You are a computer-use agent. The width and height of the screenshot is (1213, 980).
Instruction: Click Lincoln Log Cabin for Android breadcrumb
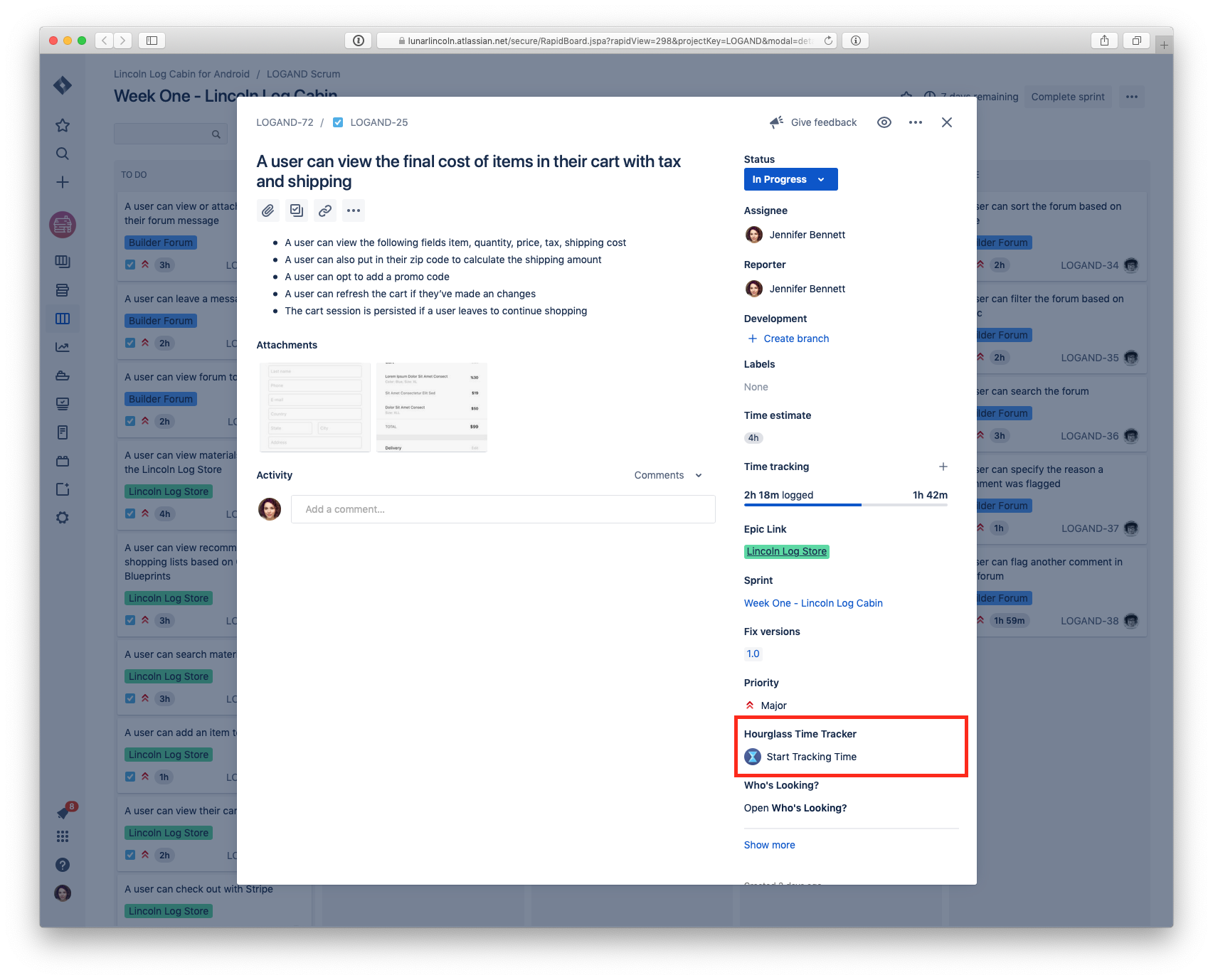pos(181,74)
